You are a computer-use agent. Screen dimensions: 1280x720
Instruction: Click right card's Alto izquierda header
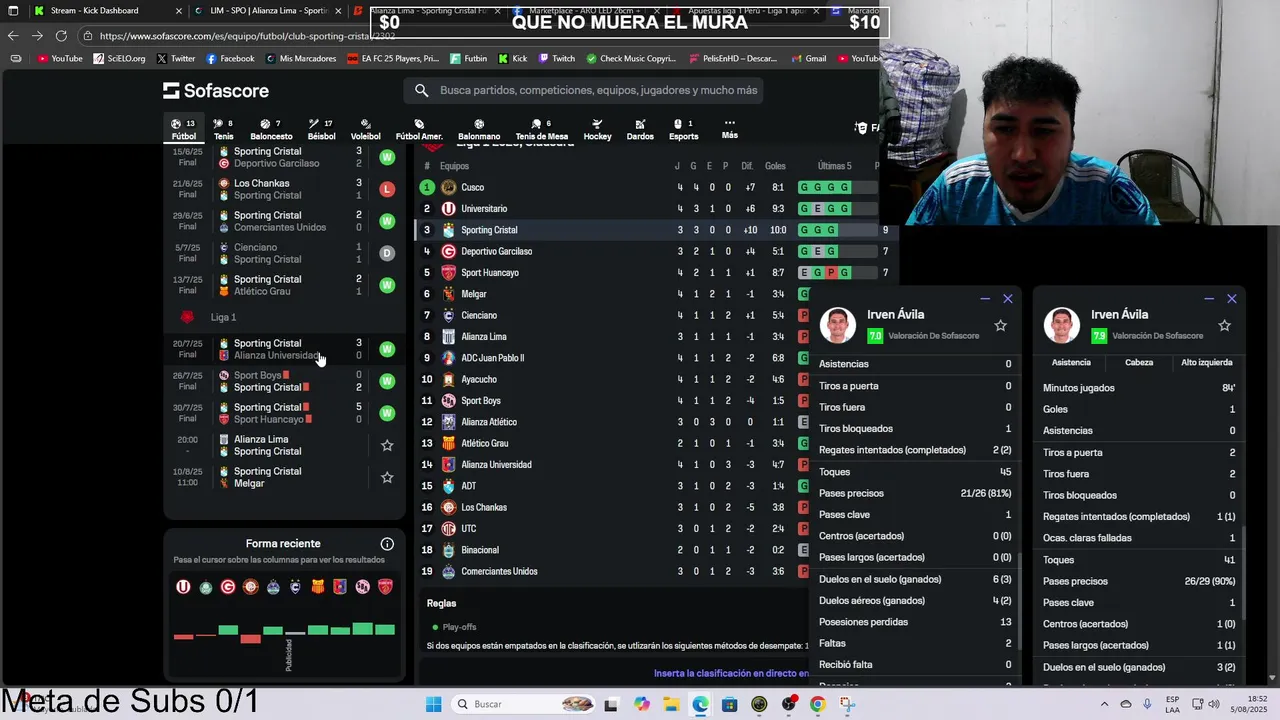[x=1207, y=362]
